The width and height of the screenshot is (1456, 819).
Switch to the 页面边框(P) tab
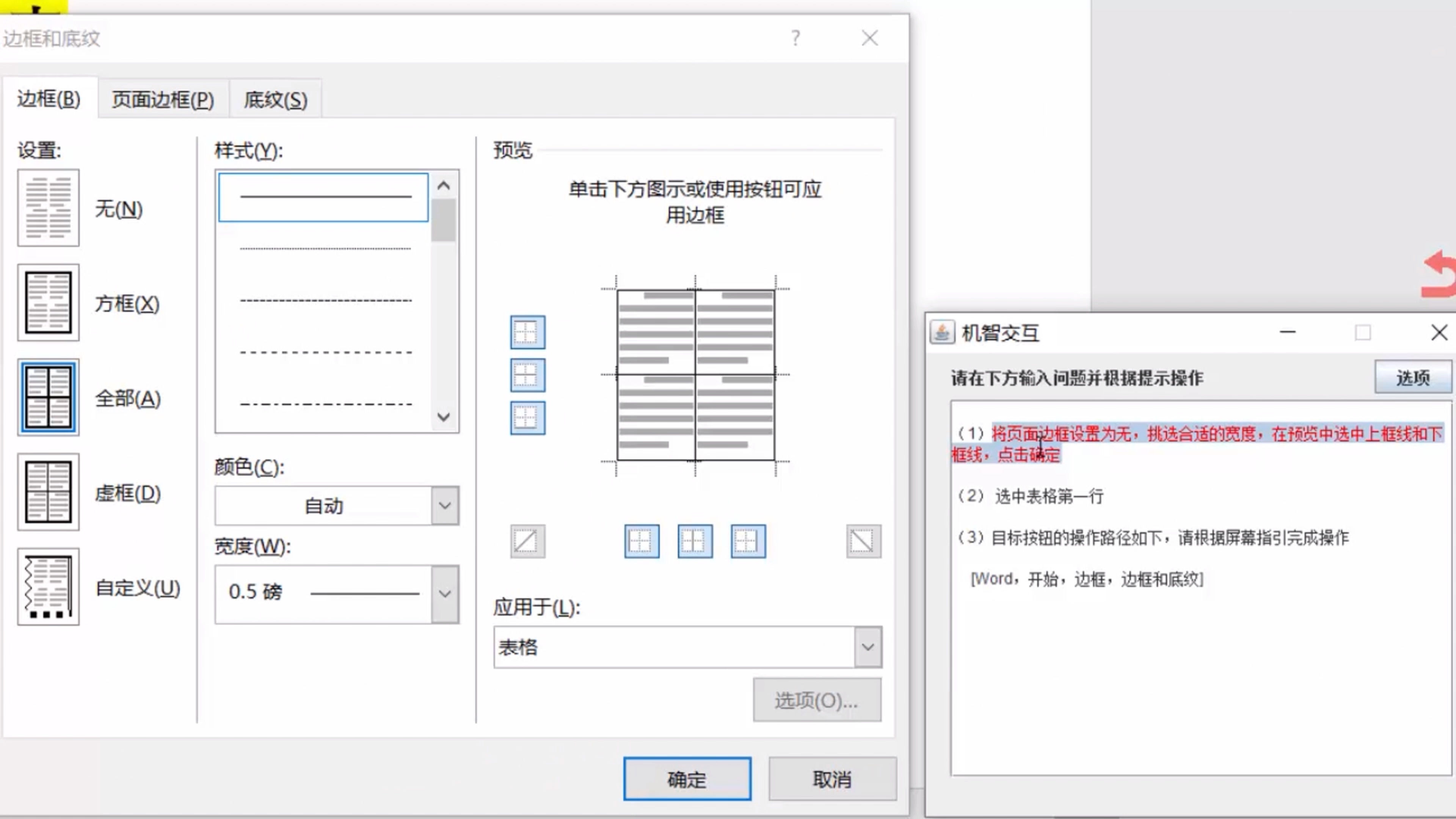(163, 99)
